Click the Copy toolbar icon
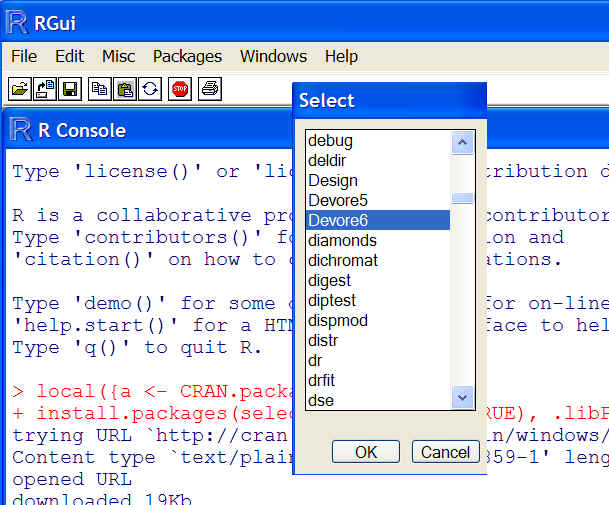The width and height of the screenshot is (609, 505). (x=100, y=89)
